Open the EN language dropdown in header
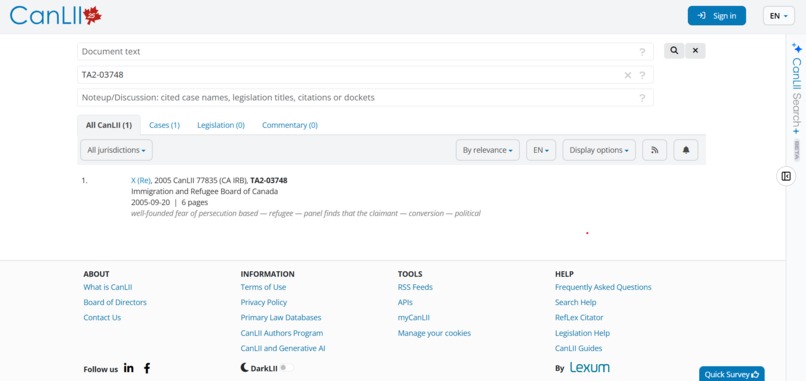The width and height of the screenshot is (806, 381). [779, 16]
